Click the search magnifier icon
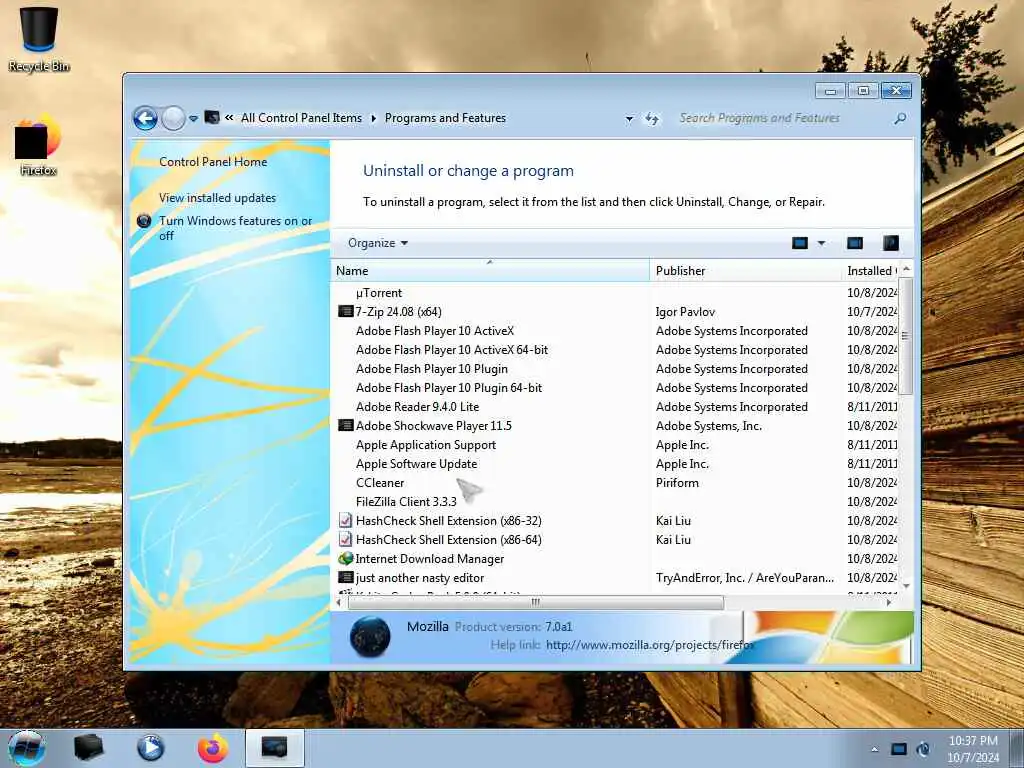 900,118
